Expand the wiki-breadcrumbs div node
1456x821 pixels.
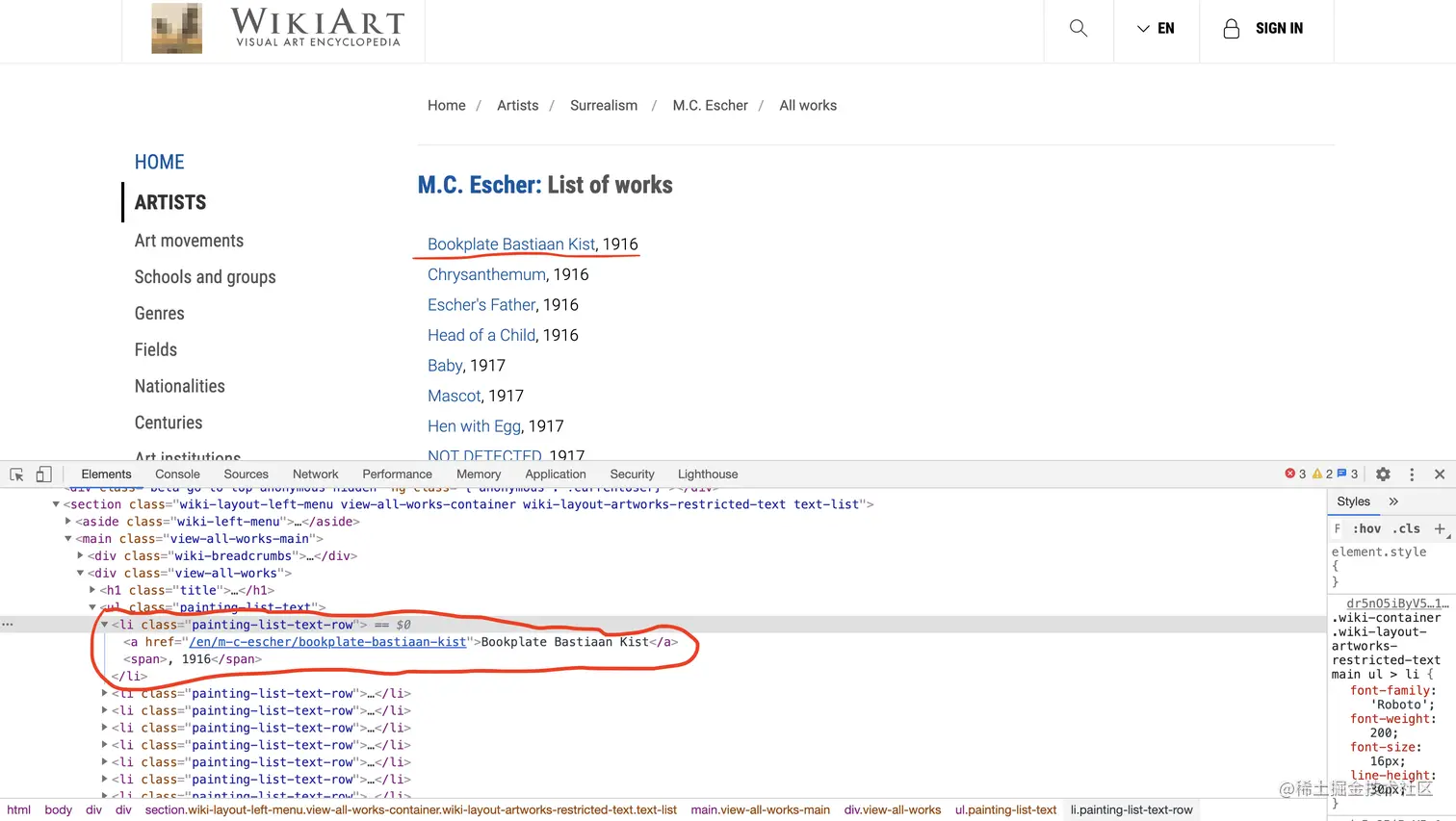[80, 555]
